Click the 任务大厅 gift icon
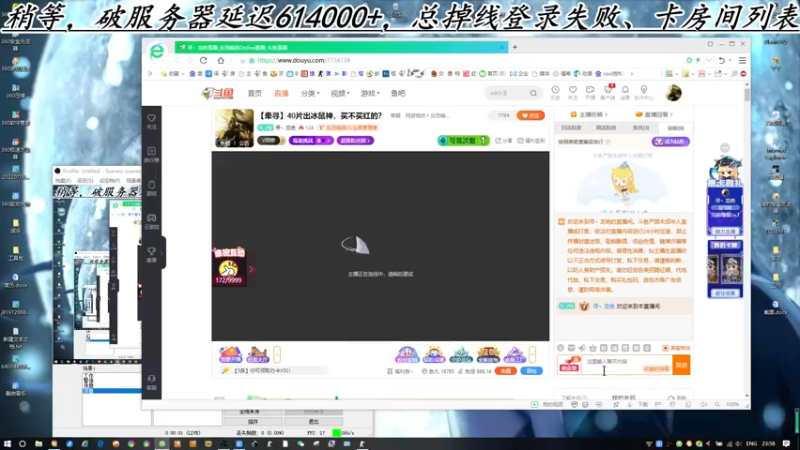The image size is (800, 450). point(258,354)
